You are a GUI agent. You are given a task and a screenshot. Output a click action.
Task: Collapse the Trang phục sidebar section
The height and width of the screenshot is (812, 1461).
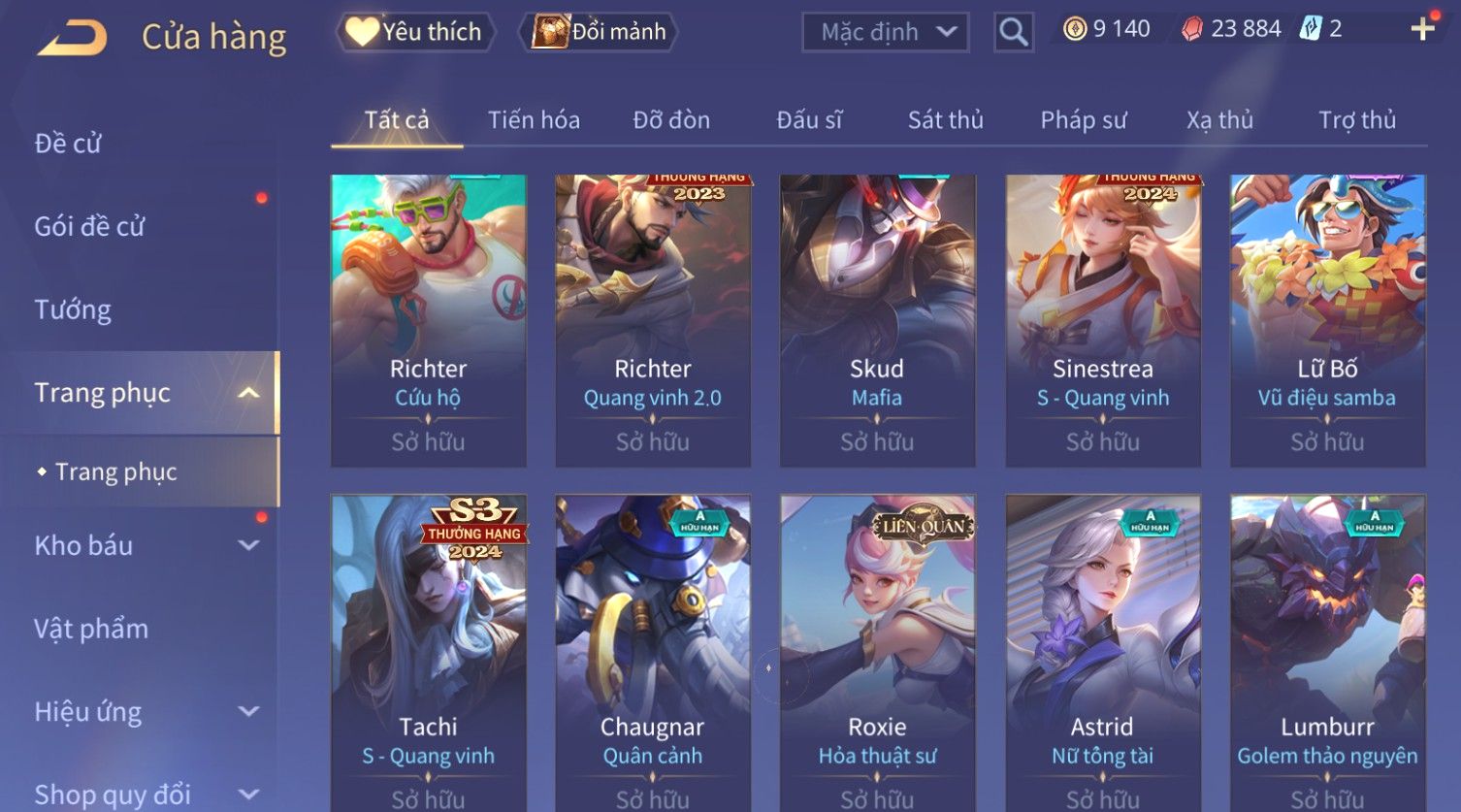pyautogui.click(x=249, y=393)
